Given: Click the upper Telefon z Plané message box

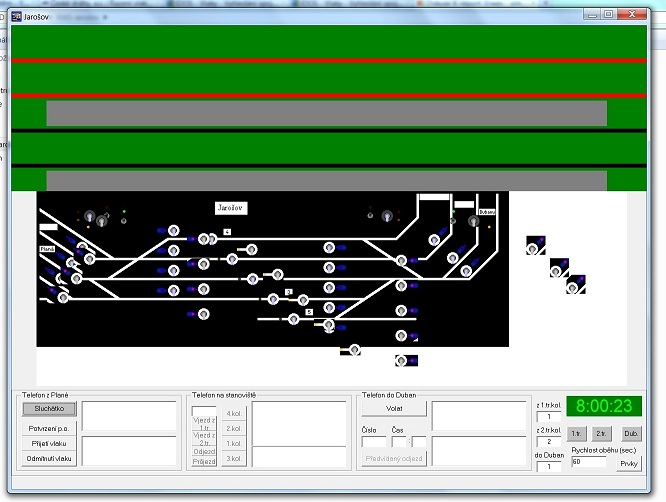Looking at the screenshot, I should [x=129, y=416].
